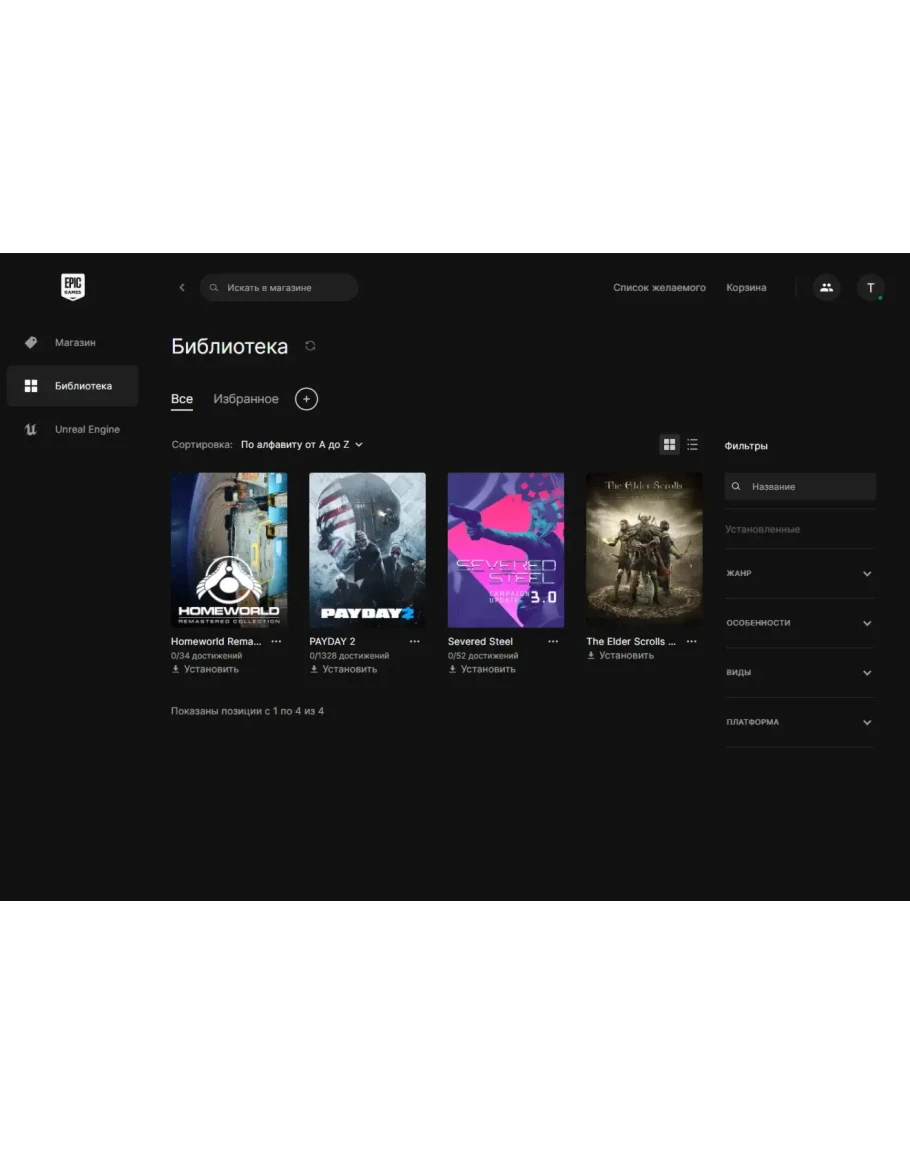Click the library refresh icon
The width and height of the screenshot is (910, 1155).
point(310,346)
